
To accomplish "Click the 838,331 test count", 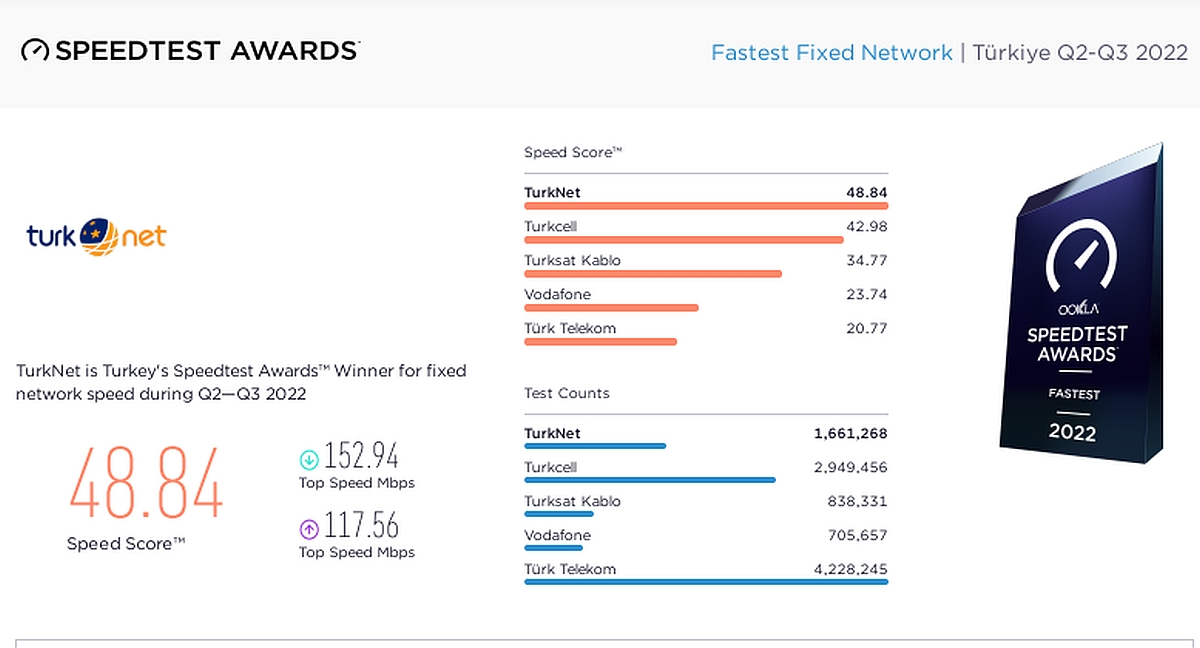I will pyautogui.click(x=856, y=501).
